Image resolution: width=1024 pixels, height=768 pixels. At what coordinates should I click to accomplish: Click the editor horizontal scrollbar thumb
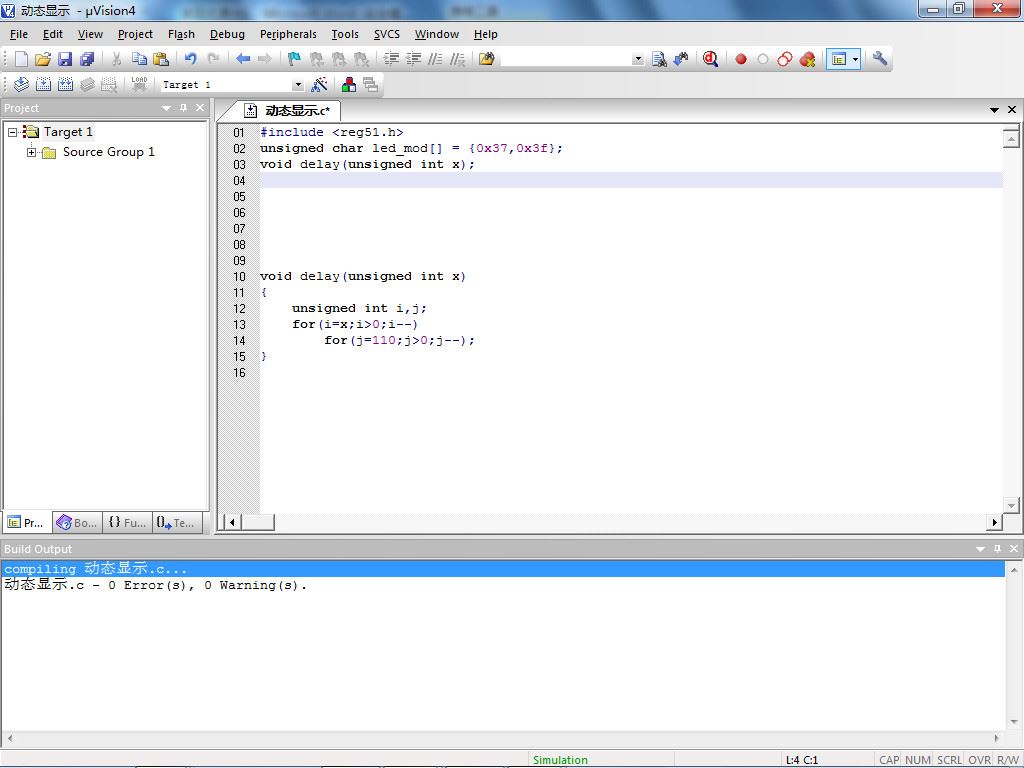pos(257,522)
